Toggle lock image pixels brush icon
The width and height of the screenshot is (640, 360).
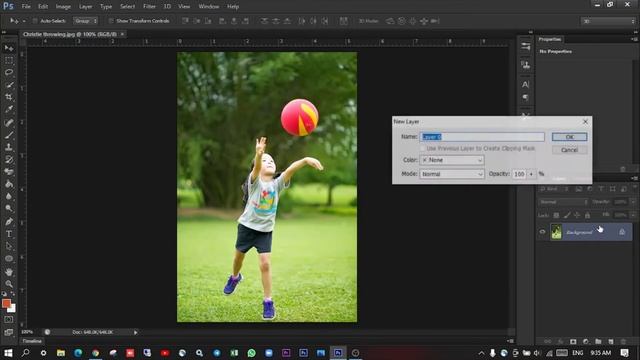567,215
